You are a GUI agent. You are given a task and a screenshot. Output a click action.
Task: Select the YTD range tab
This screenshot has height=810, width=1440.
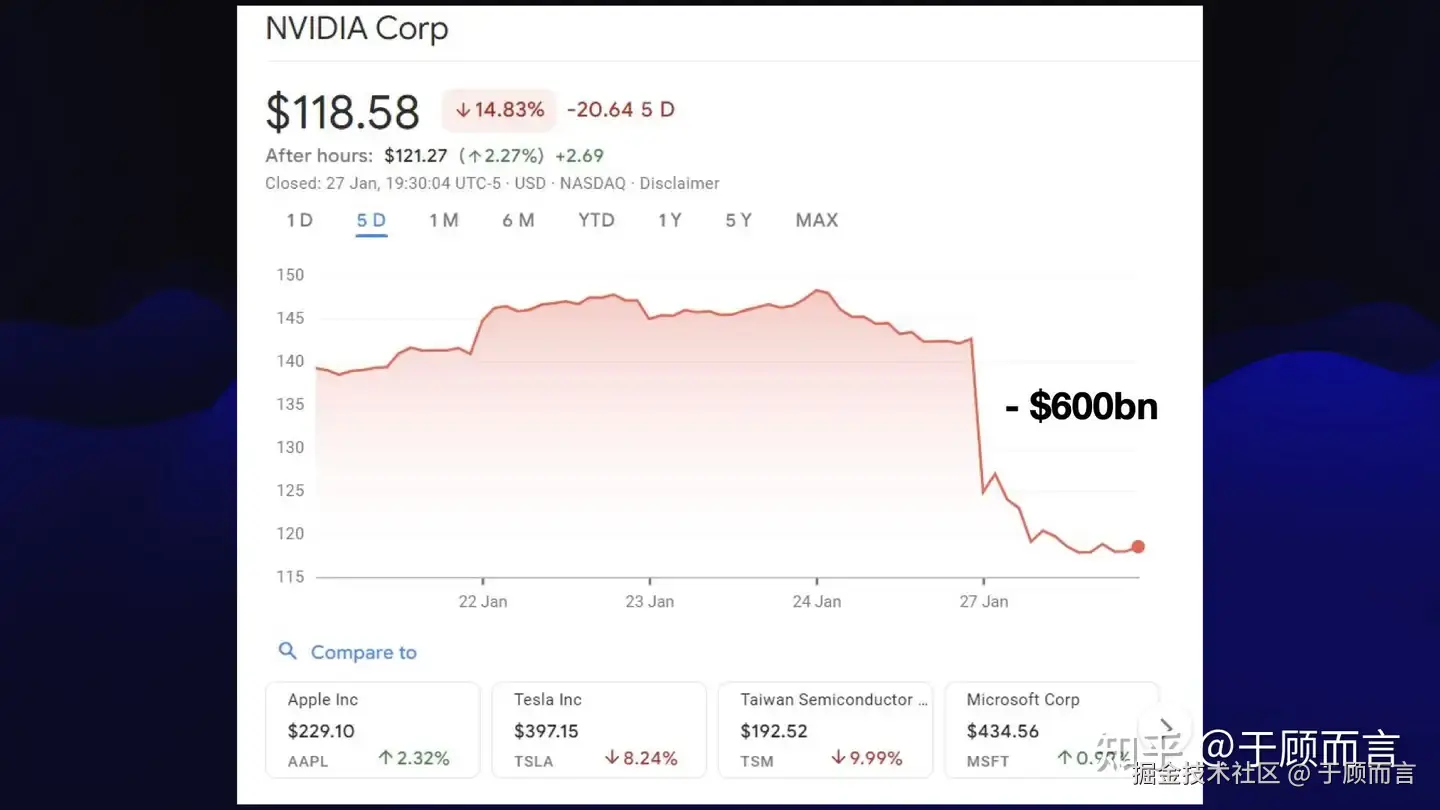596,220
